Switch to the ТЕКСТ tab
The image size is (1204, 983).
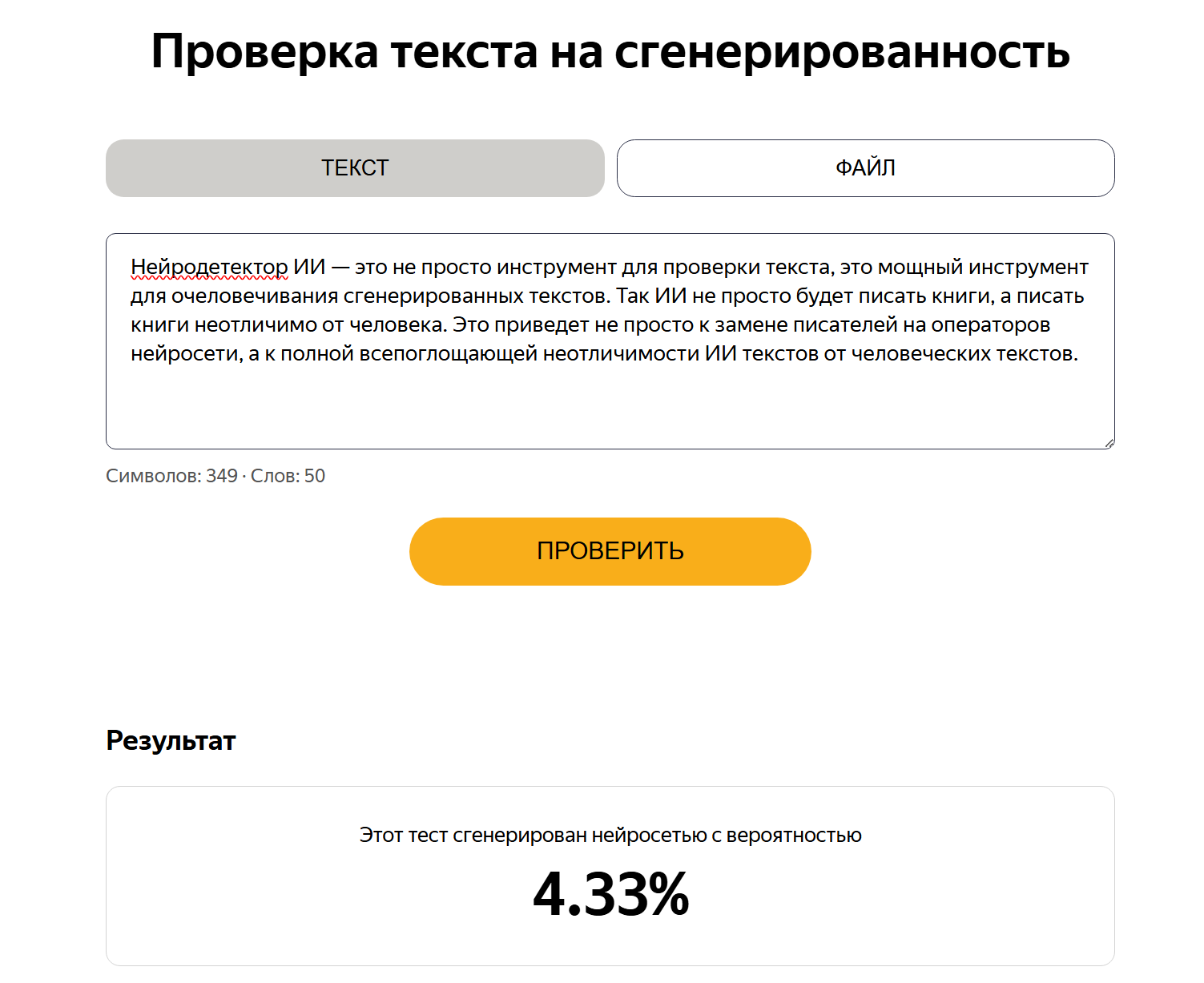355,168
